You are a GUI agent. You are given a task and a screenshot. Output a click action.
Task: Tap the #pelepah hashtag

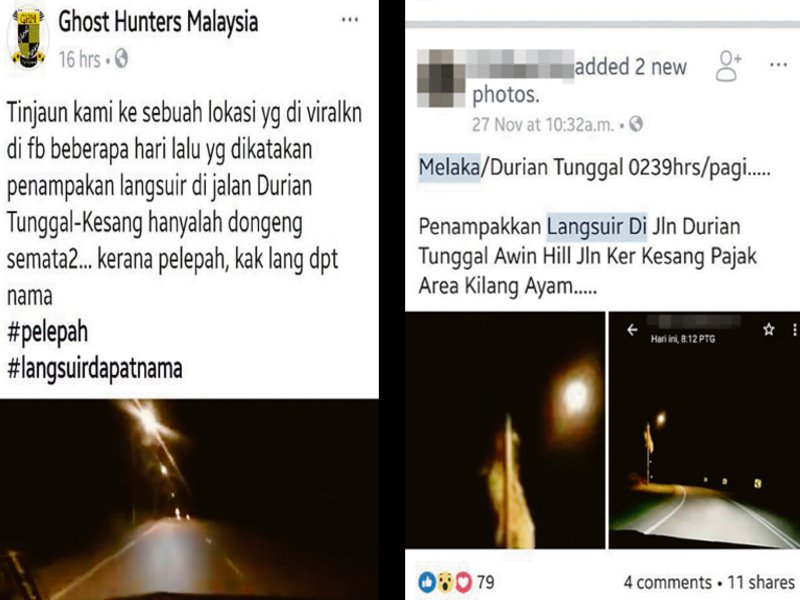point(47,332)
